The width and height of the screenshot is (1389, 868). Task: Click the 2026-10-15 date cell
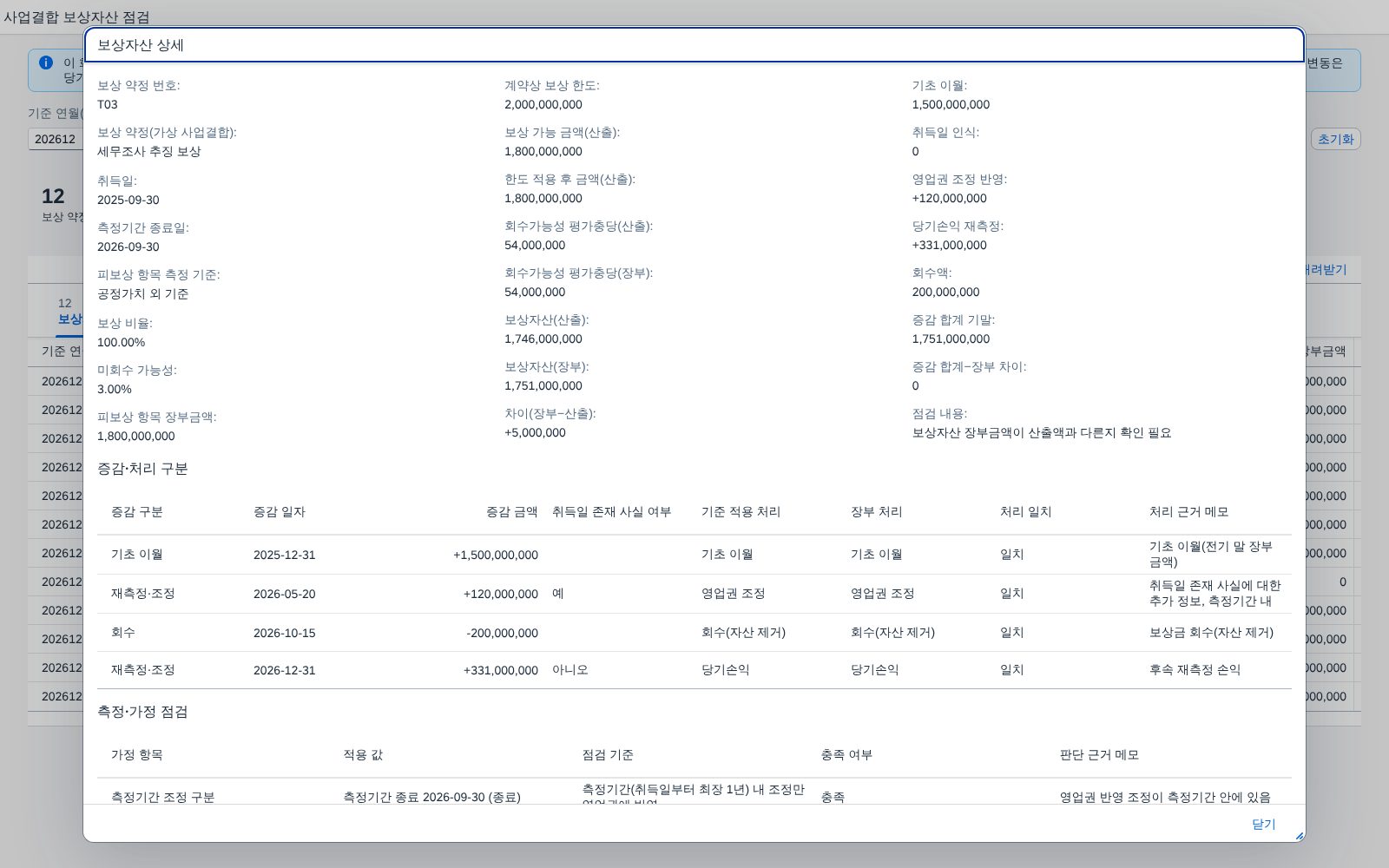click(284, 633)
